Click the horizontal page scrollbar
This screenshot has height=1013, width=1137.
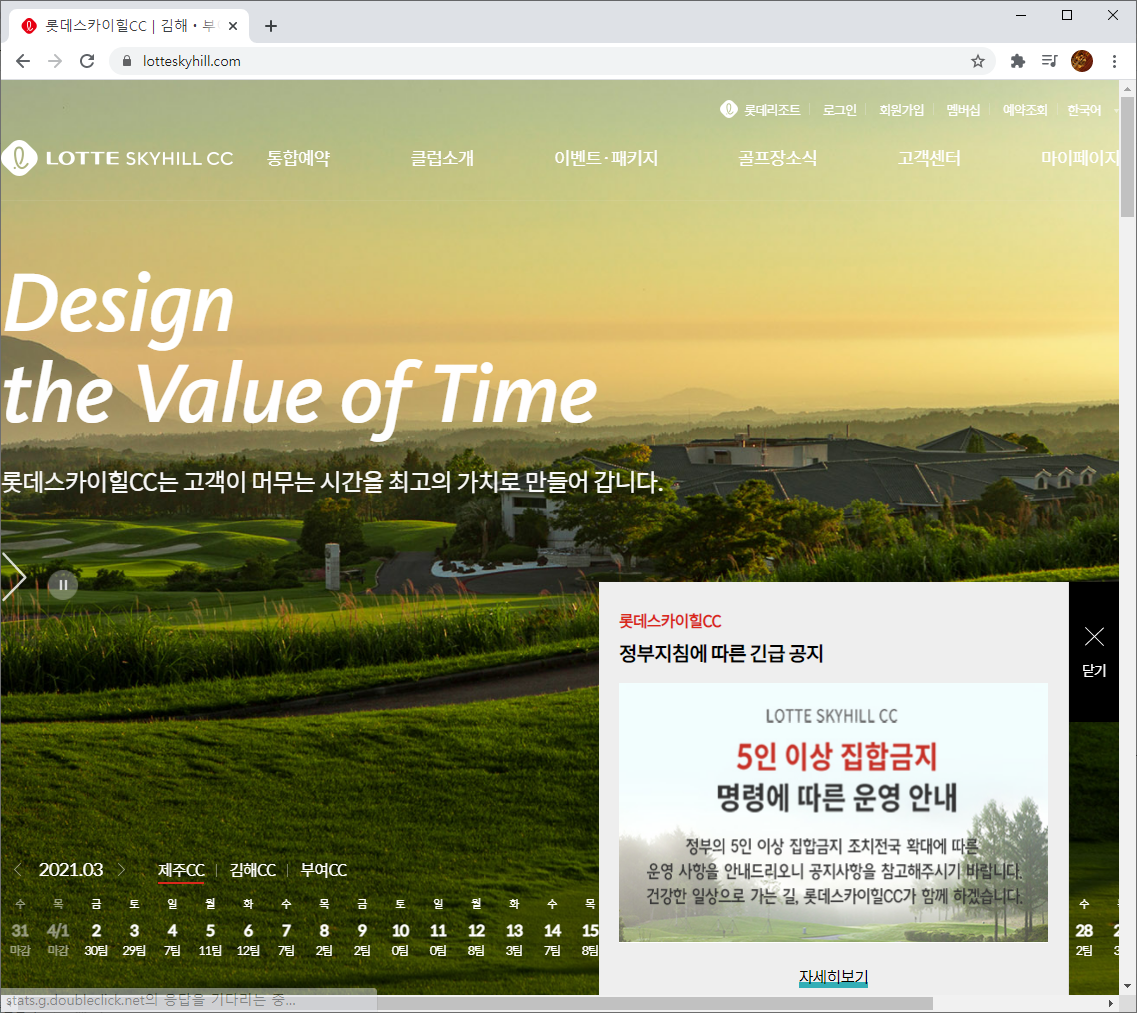pyautogui.click(x=471, y=1004)
